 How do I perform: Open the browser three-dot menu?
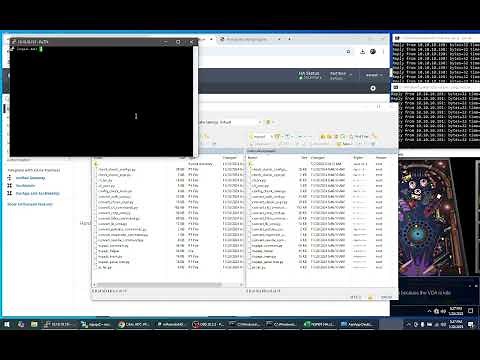[x=384, y=52]
